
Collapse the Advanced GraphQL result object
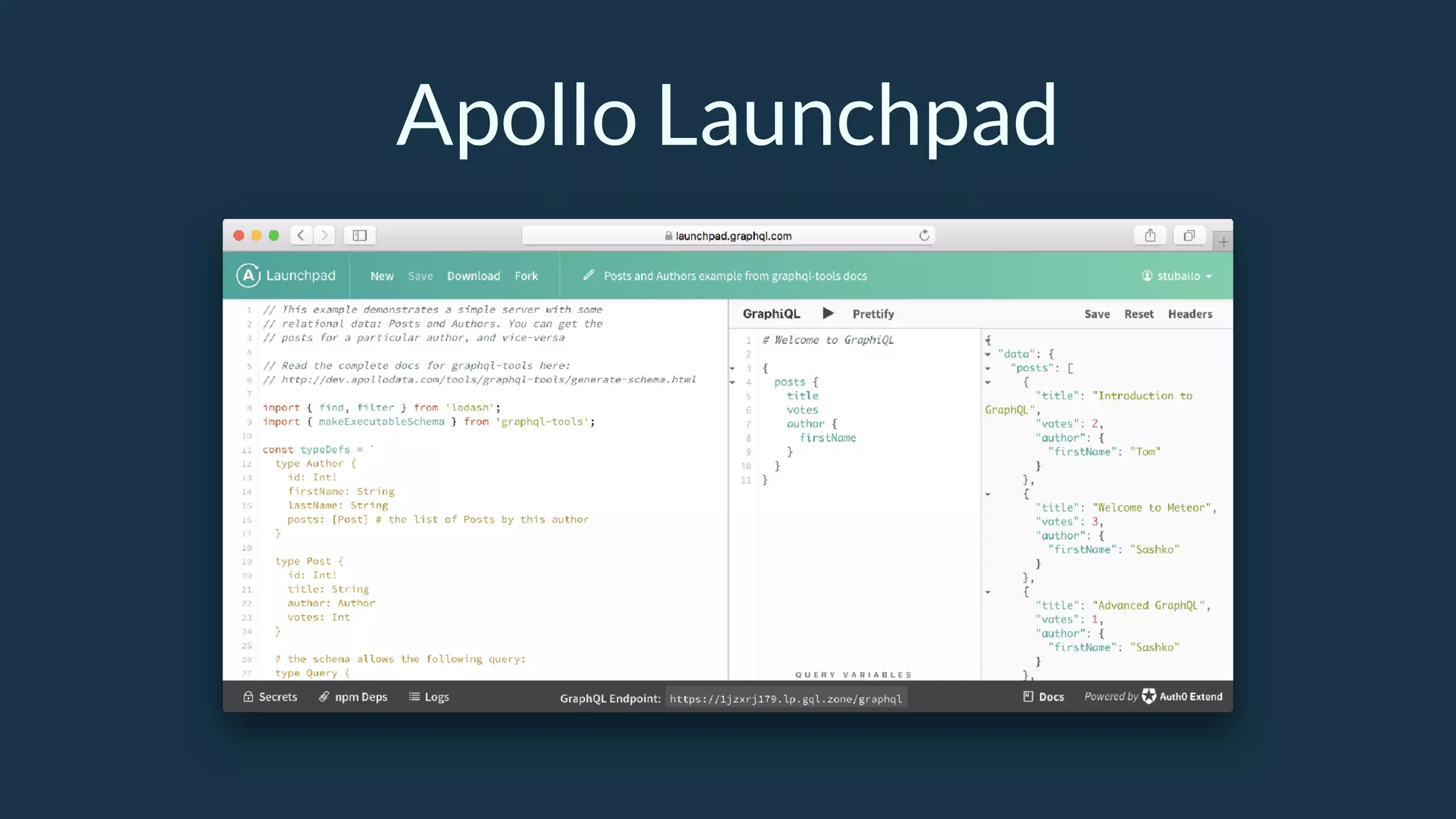(987, 592)
